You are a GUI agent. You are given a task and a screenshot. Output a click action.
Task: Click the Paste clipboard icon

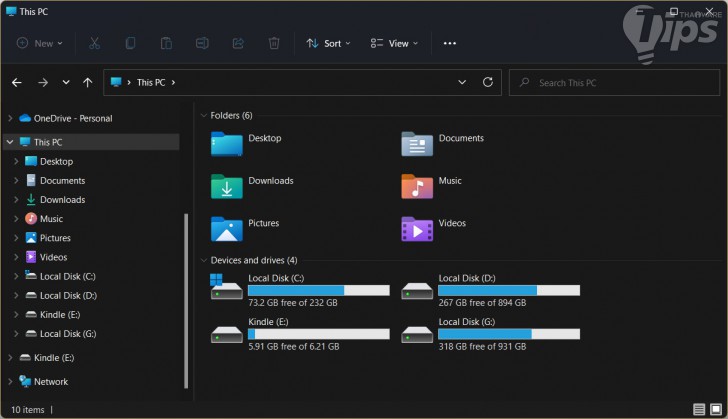166,43
